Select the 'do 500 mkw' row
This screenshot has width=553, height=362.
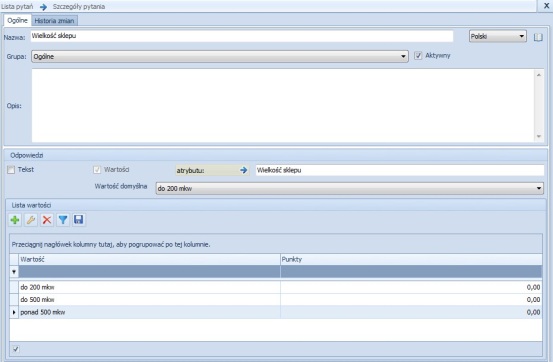pos(276,300)
